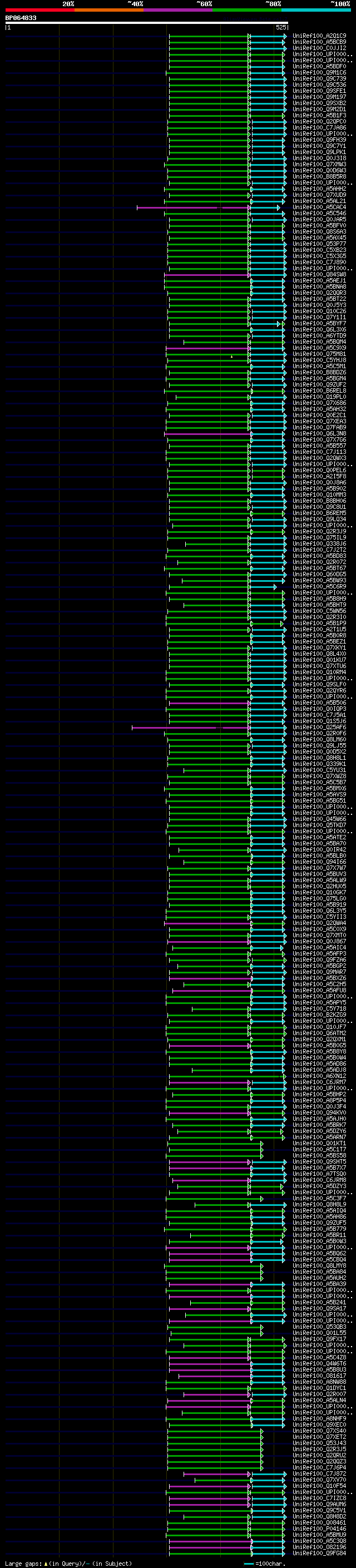Click the orange ~40% identity legend segment

coord(109,10)
